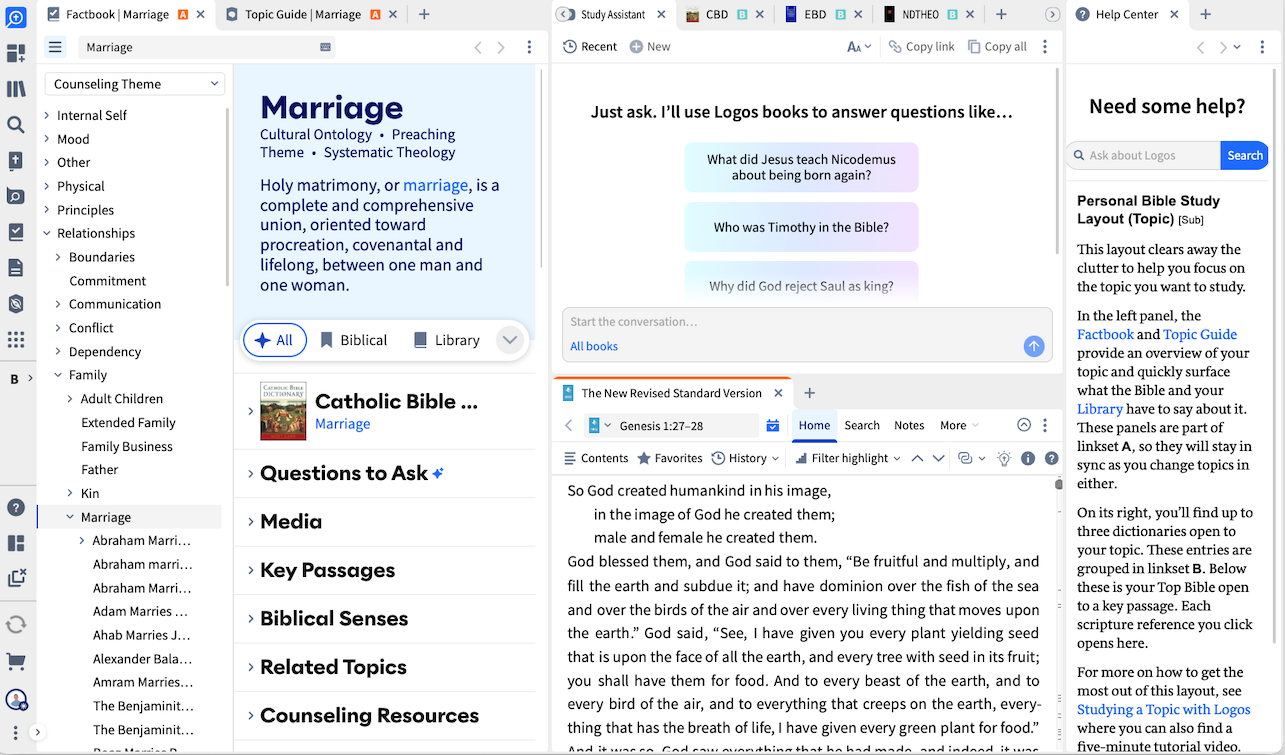1285x755 pixels.
Task: Open the apps grid in the sidebar
Action: tap(16, 340)
